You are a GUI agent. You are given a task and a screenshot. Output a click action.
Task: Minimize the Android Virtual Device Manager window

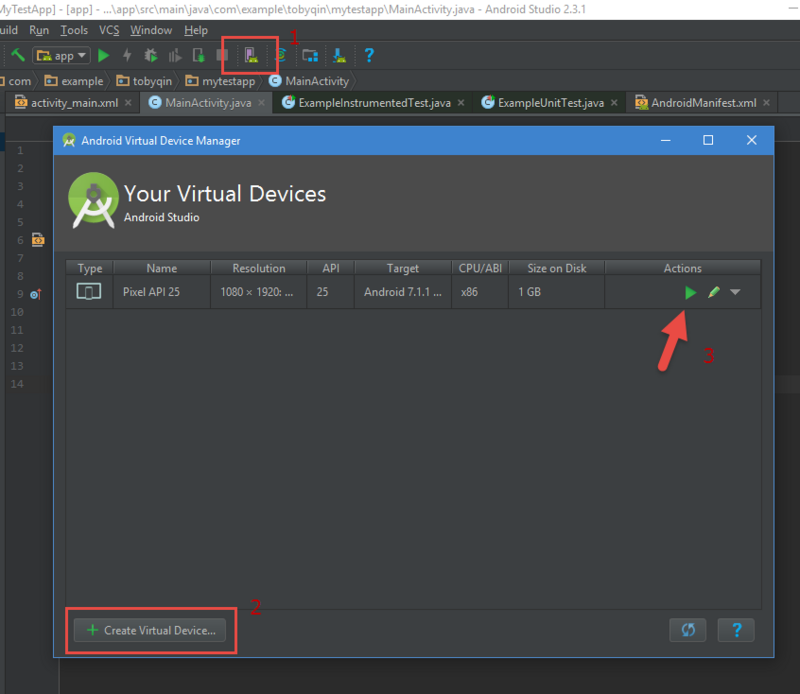click(665, 140)
